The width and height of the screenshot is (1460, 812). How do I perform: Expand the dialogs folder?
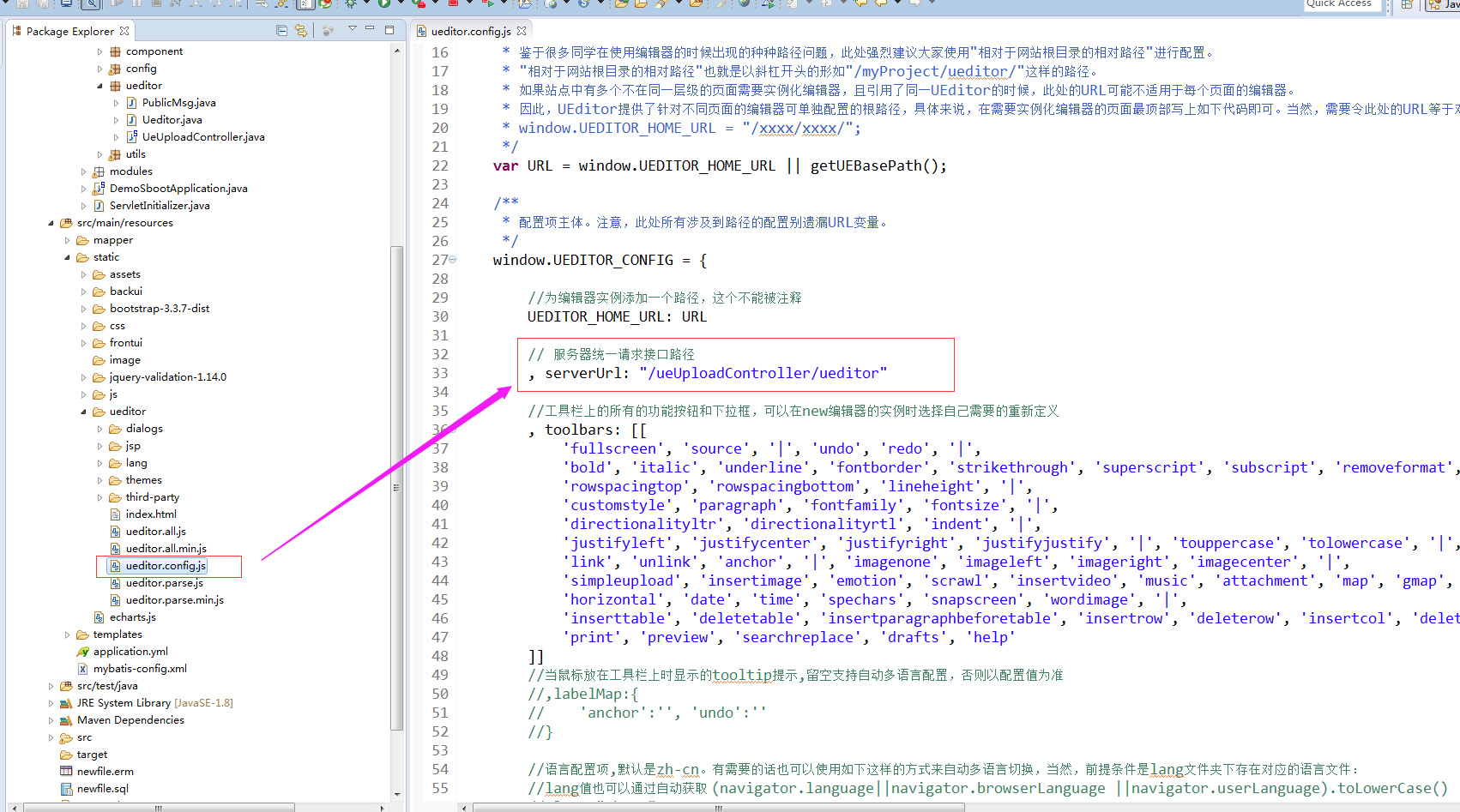click(x=100, y=429)
